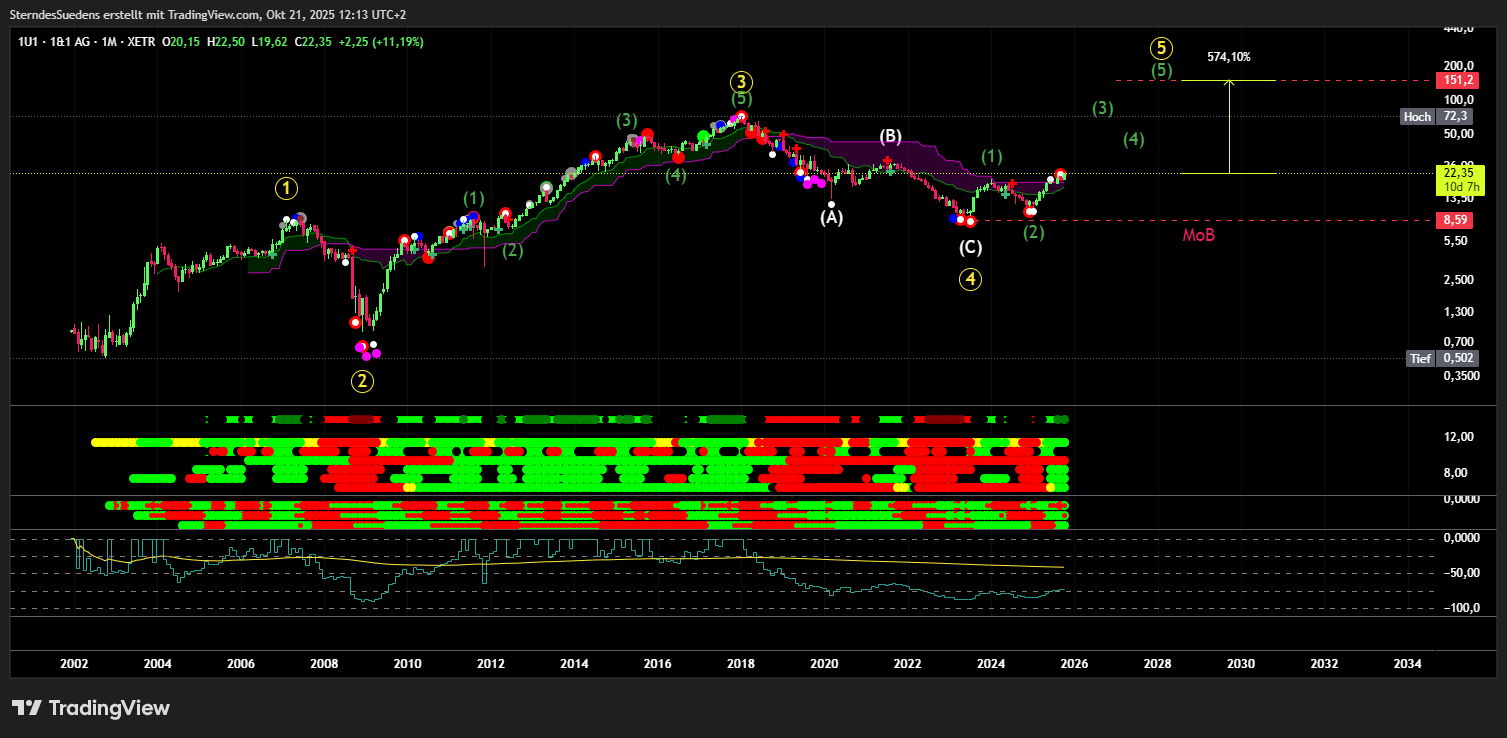Select the red 8,59 price level tag
The width and height of the screenshot is (1507, 738).
1455,220
